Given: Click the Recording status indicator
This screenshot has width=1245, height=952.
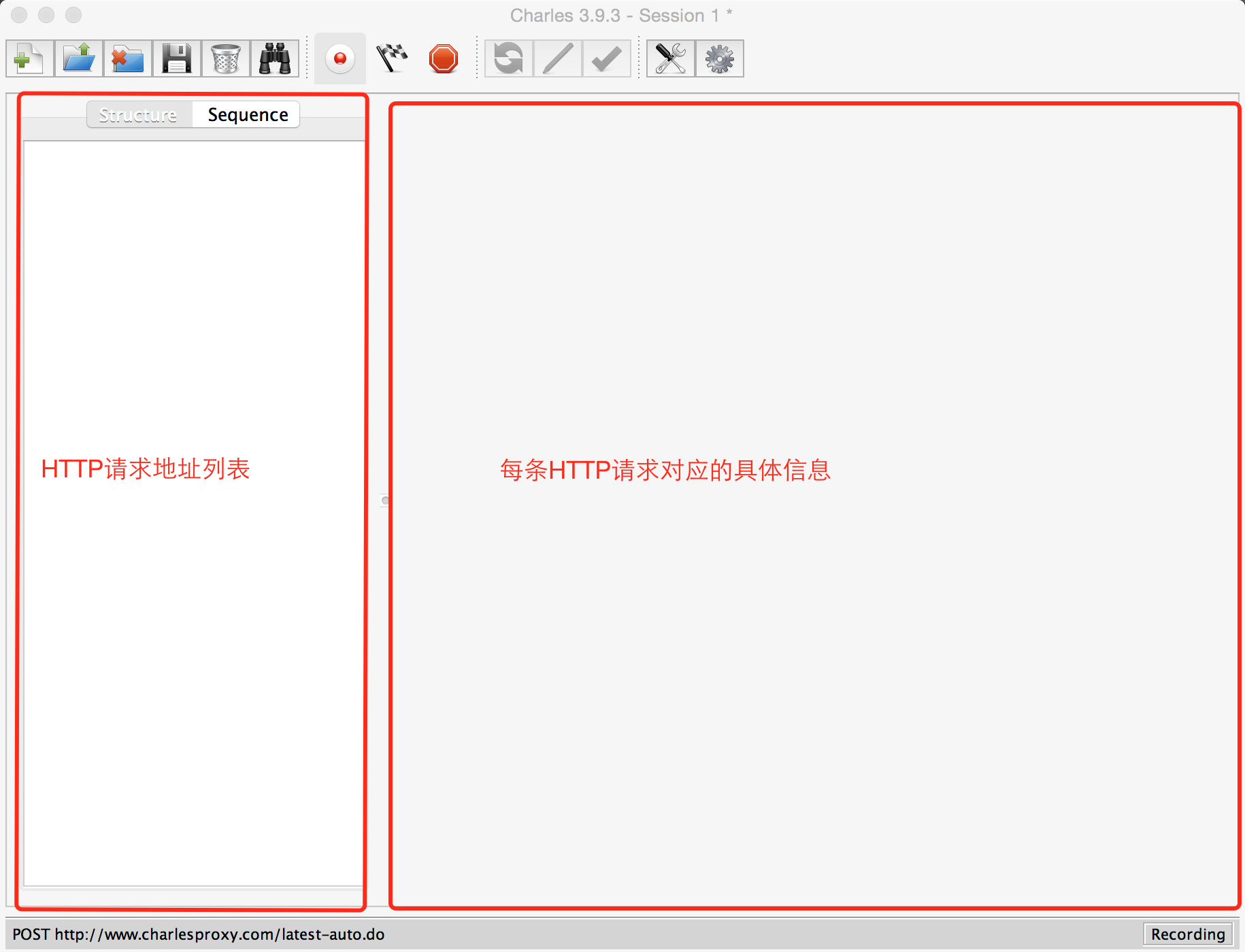Looking at the screenshot, I should (1188, 934).
